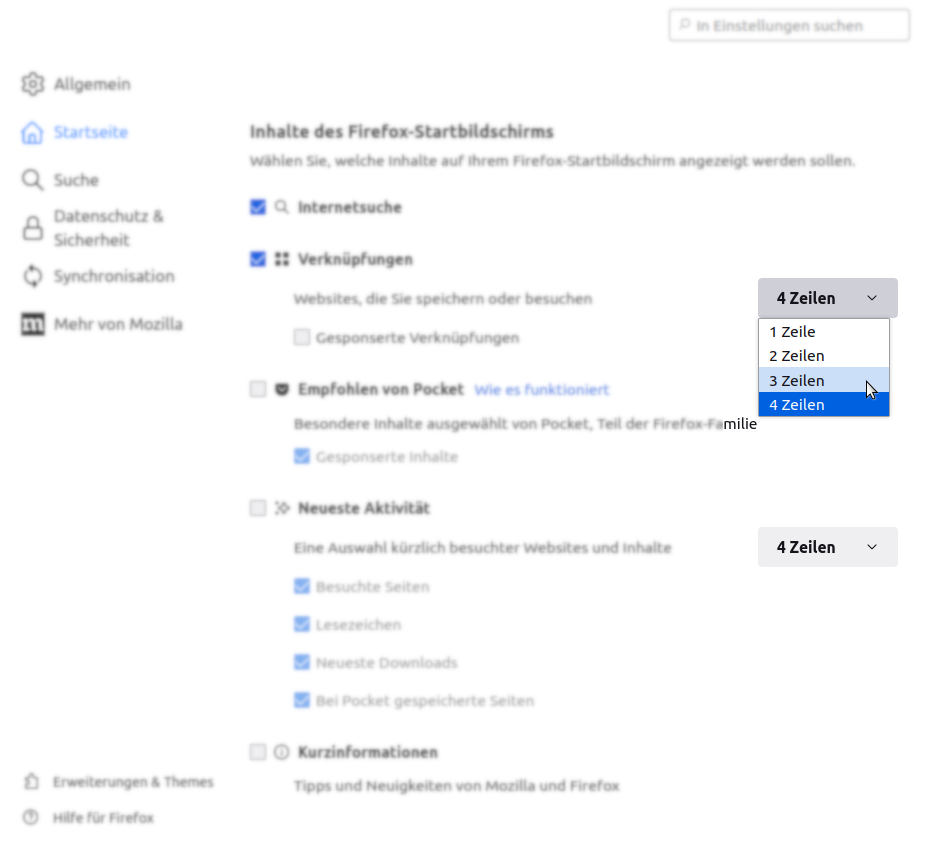Click the Synchronisation arrows icon
Image resolution: width=936 pixels, height=855 pixels.
tap(33, 276)
